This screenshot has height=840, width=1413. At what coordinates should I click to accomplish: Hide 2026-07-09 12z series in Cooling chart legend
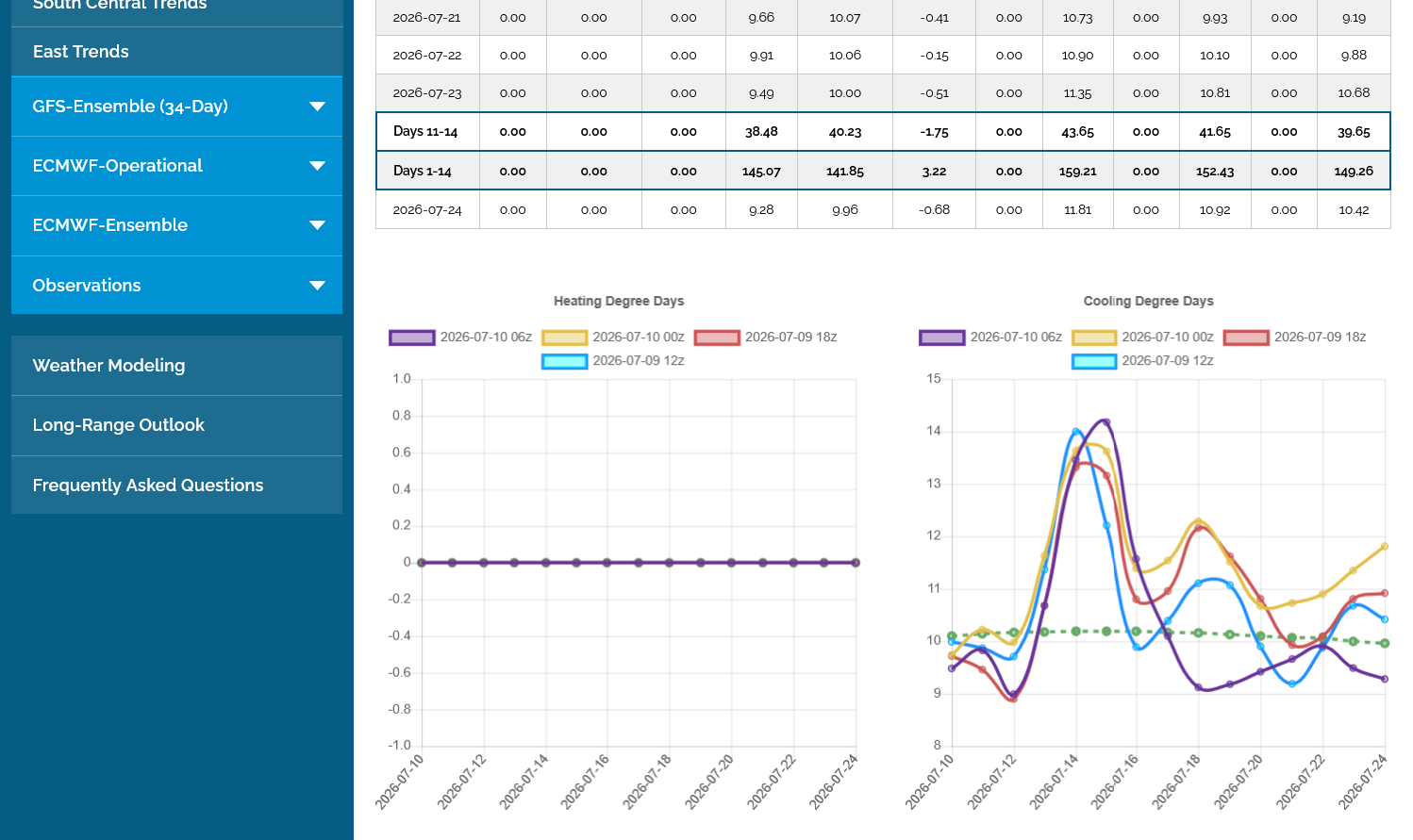click(1142, 361)
